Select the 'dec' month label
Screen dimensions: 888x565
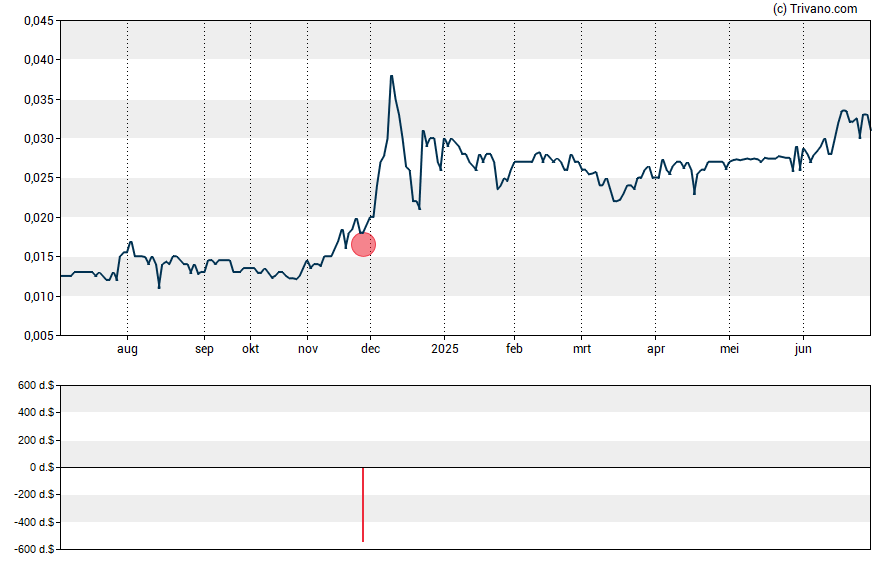pyautogui.click(x=370, y=349)
